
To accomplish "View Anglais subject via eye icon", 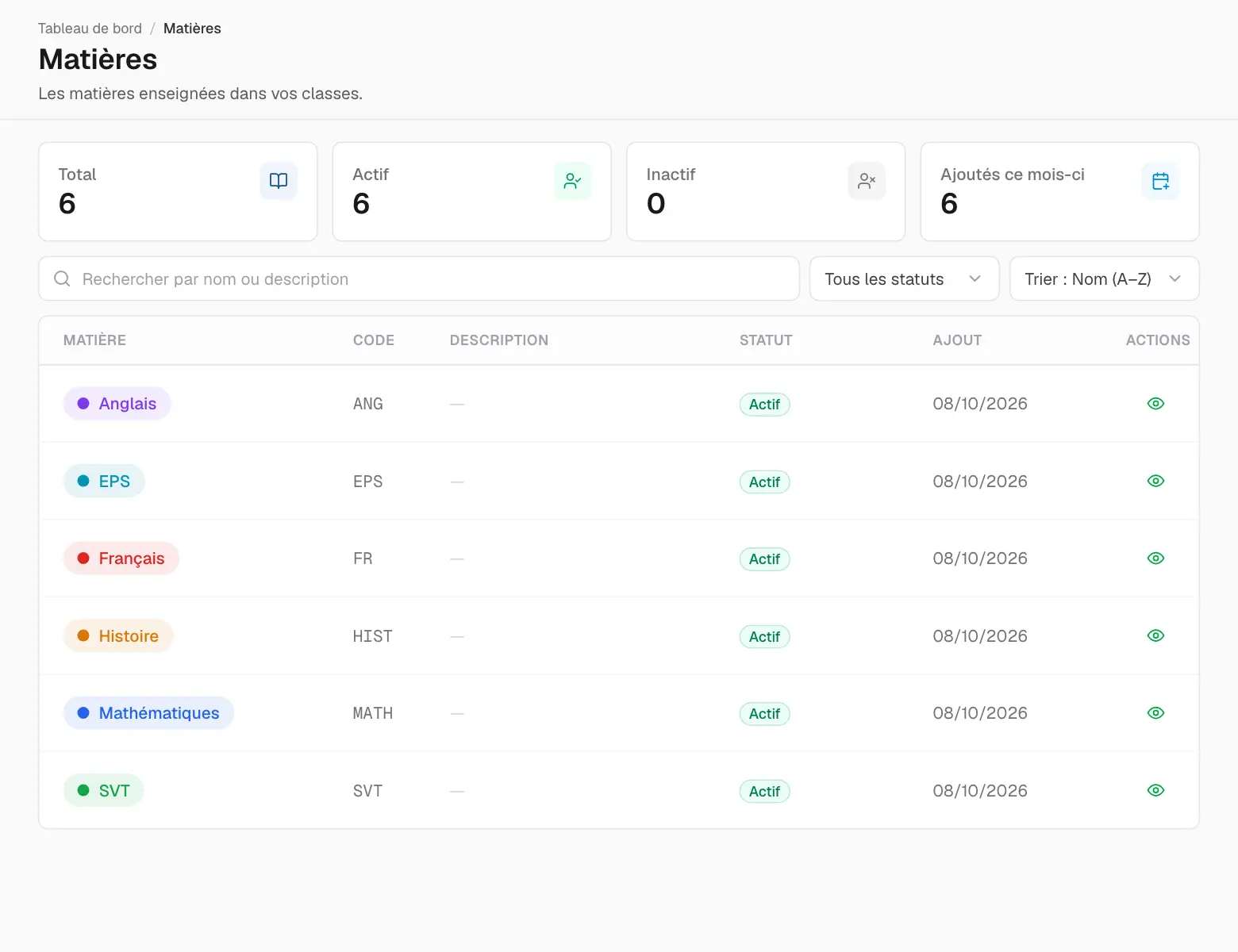I will pyautogui.click(x=1155, y=404).
